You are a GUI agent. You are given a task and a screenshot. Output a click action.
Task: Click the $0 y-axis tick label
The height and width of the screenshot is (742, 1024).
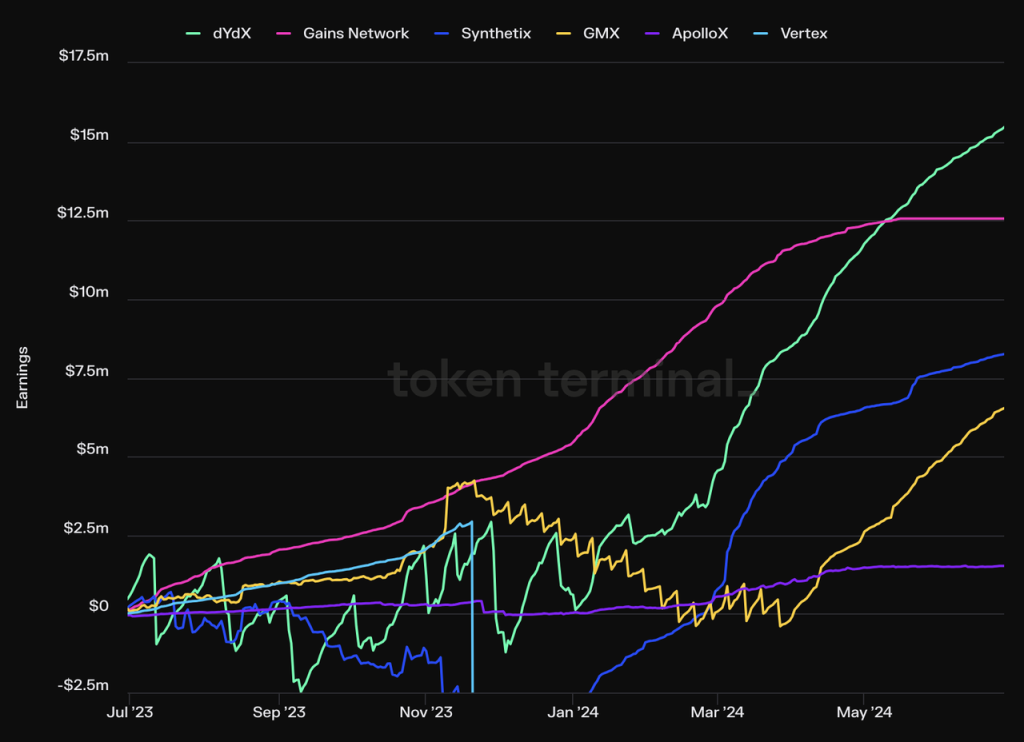(98, 607)
